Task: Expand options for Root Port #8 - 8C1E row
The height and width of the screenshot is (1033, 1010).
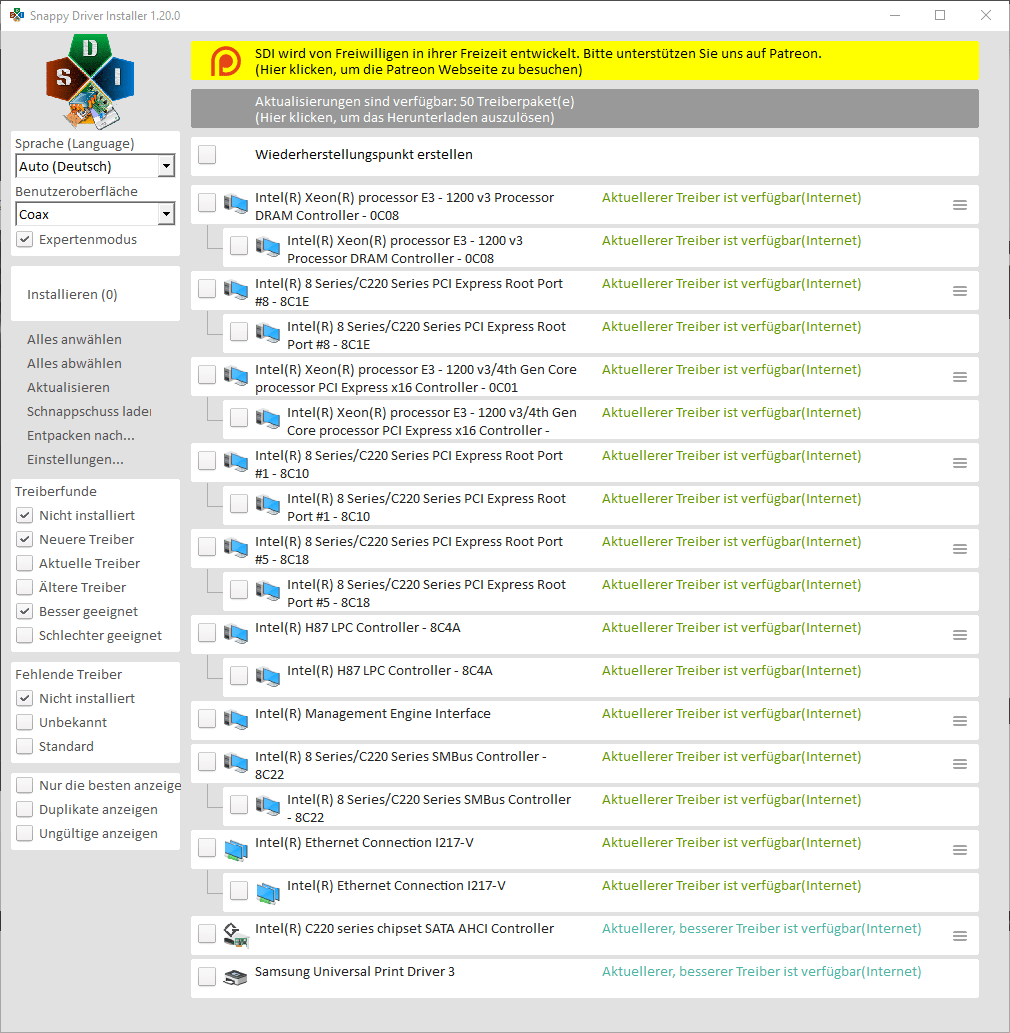Action: click(960, 291)
